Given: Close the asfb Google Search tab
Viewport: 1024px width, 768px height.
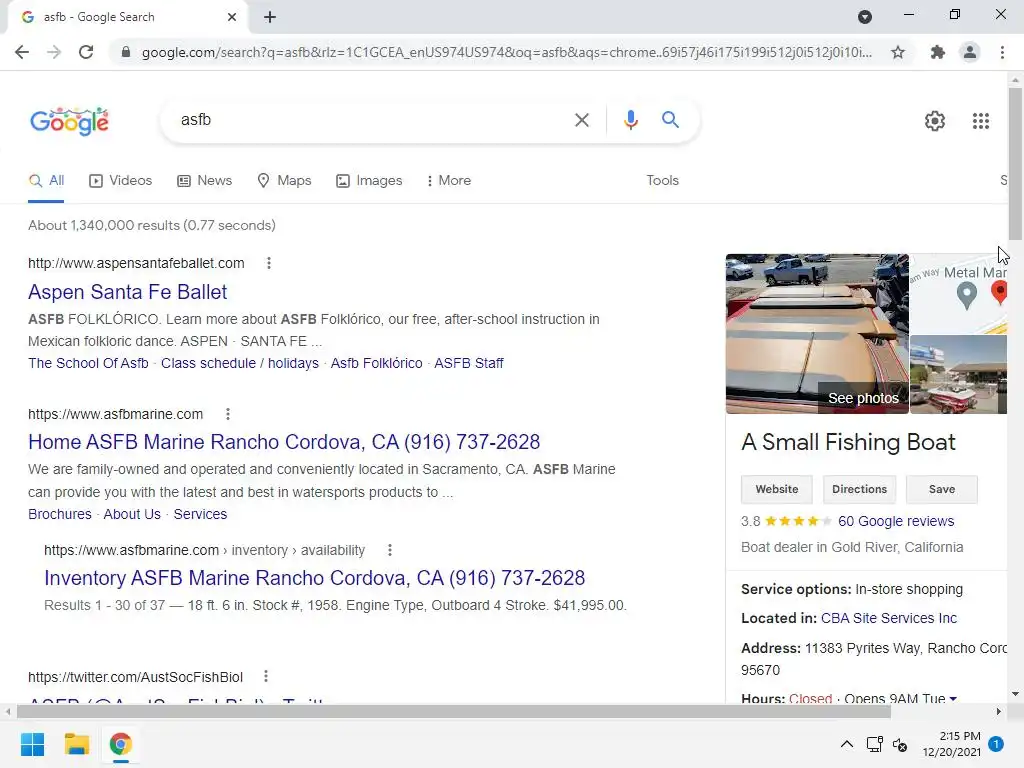Looking at the screenshot, I should point(232,17).
